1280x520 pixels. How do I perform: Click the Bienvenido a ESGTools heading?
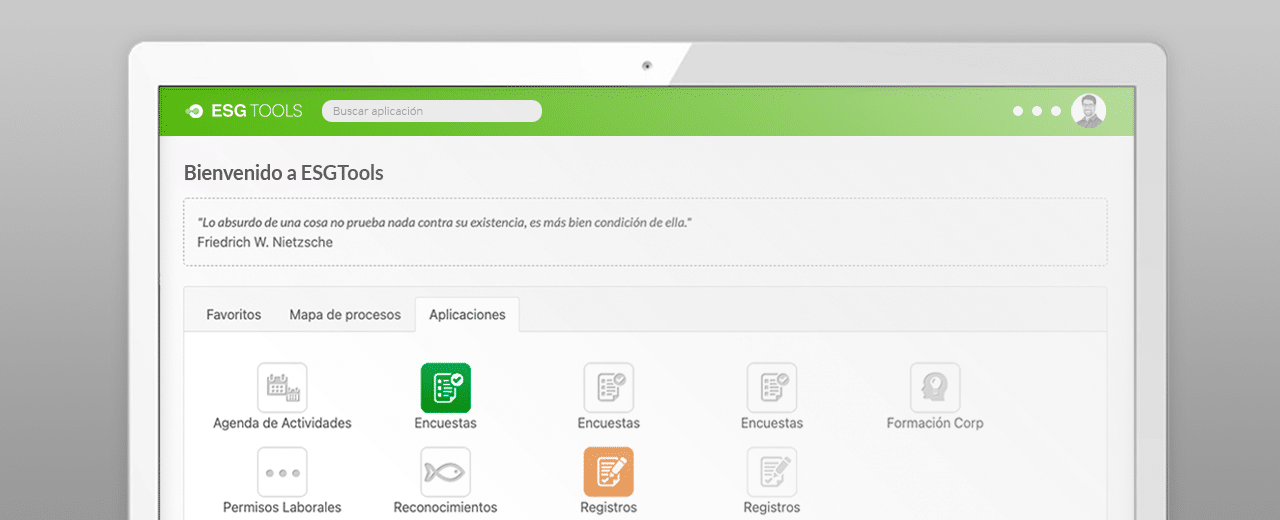284,173
